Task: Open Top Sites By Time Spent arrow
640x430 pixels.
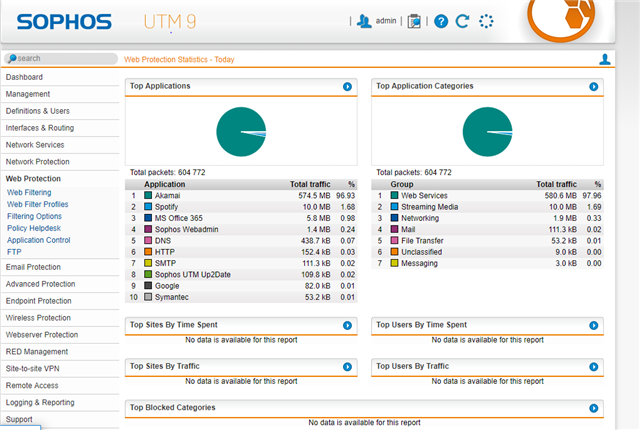Action: (347, 325)
